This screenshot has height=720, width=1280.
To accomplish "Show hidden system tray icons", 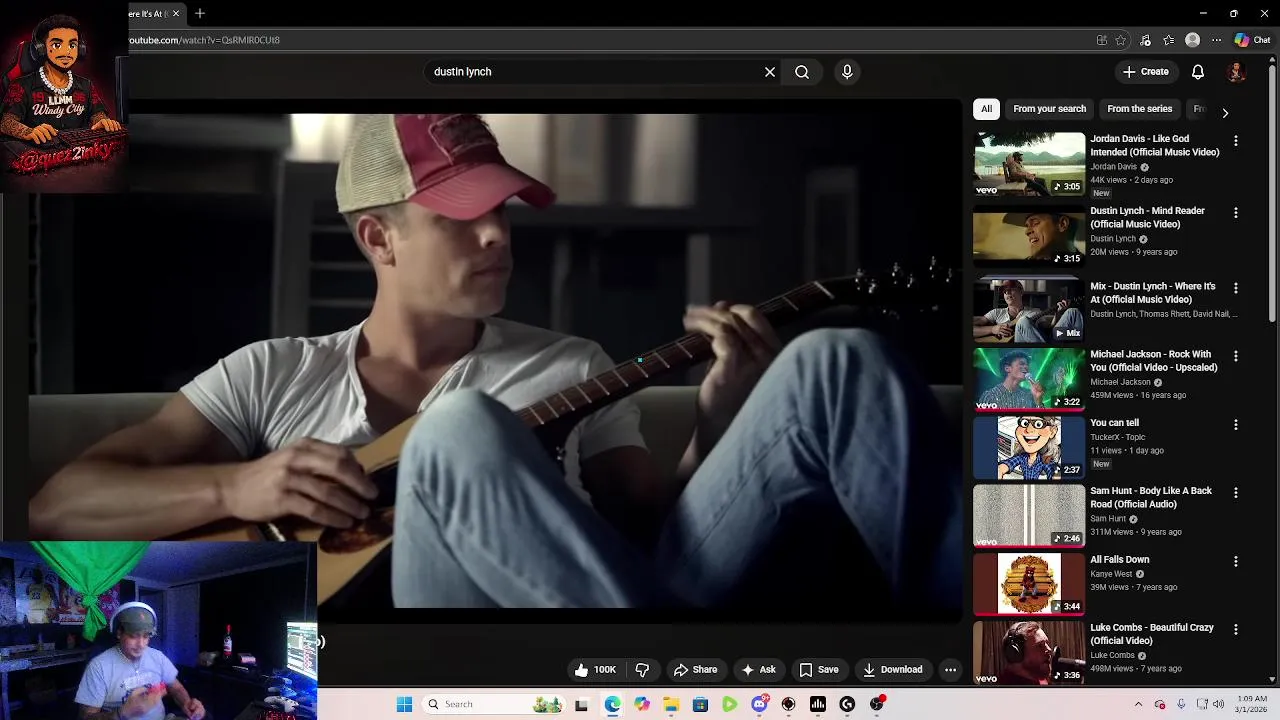I will [1138, 704].
